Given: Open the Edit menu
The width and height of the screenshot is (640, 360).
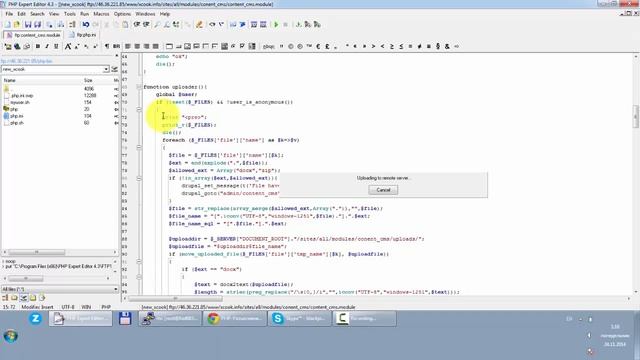Looking at the screenshot, I should 22,14.
